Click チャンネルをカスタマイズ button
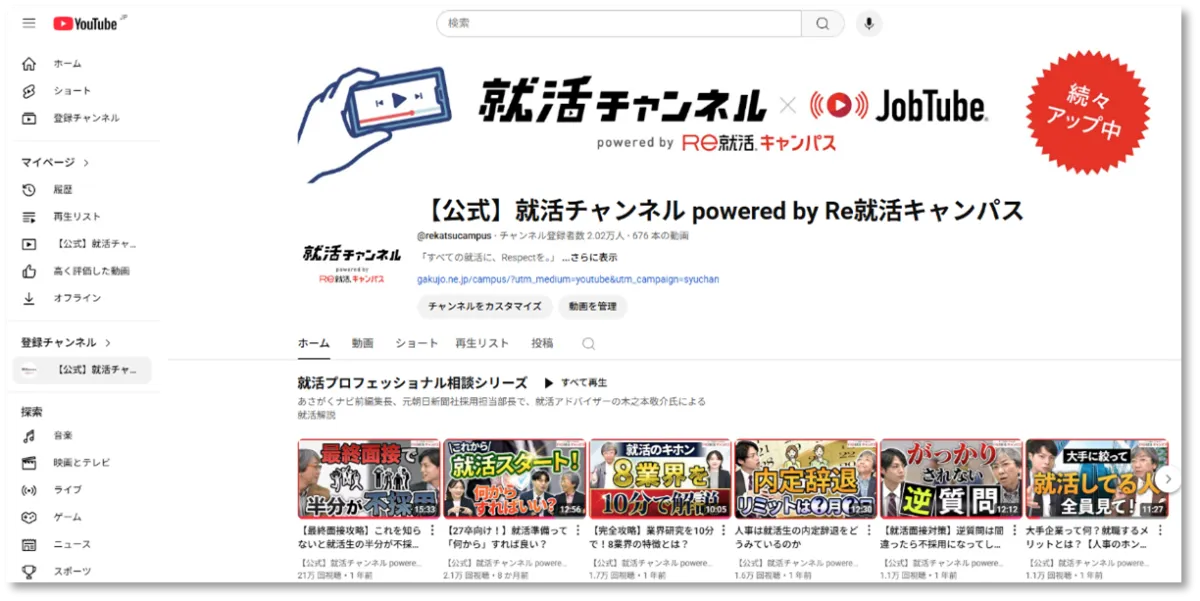The image size is (1200, 601). pyautogui.click(x=484, y=307)
